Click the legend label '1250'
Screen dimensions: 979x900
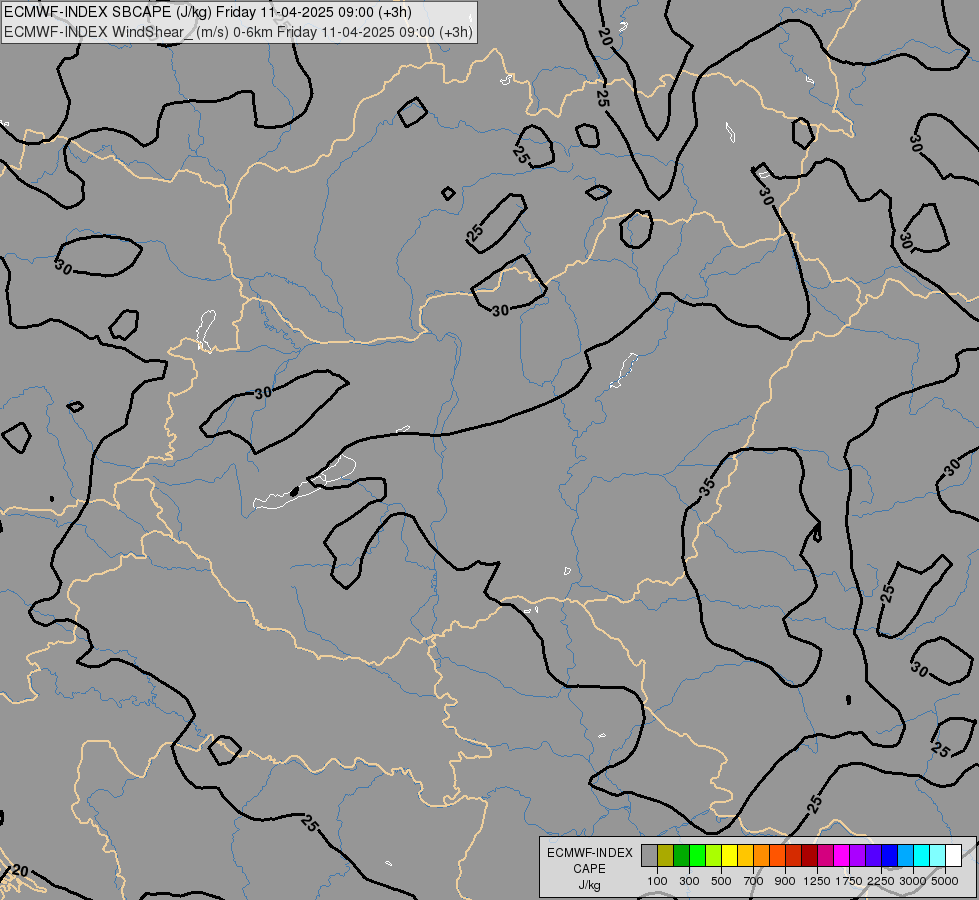tap(817, 881)
